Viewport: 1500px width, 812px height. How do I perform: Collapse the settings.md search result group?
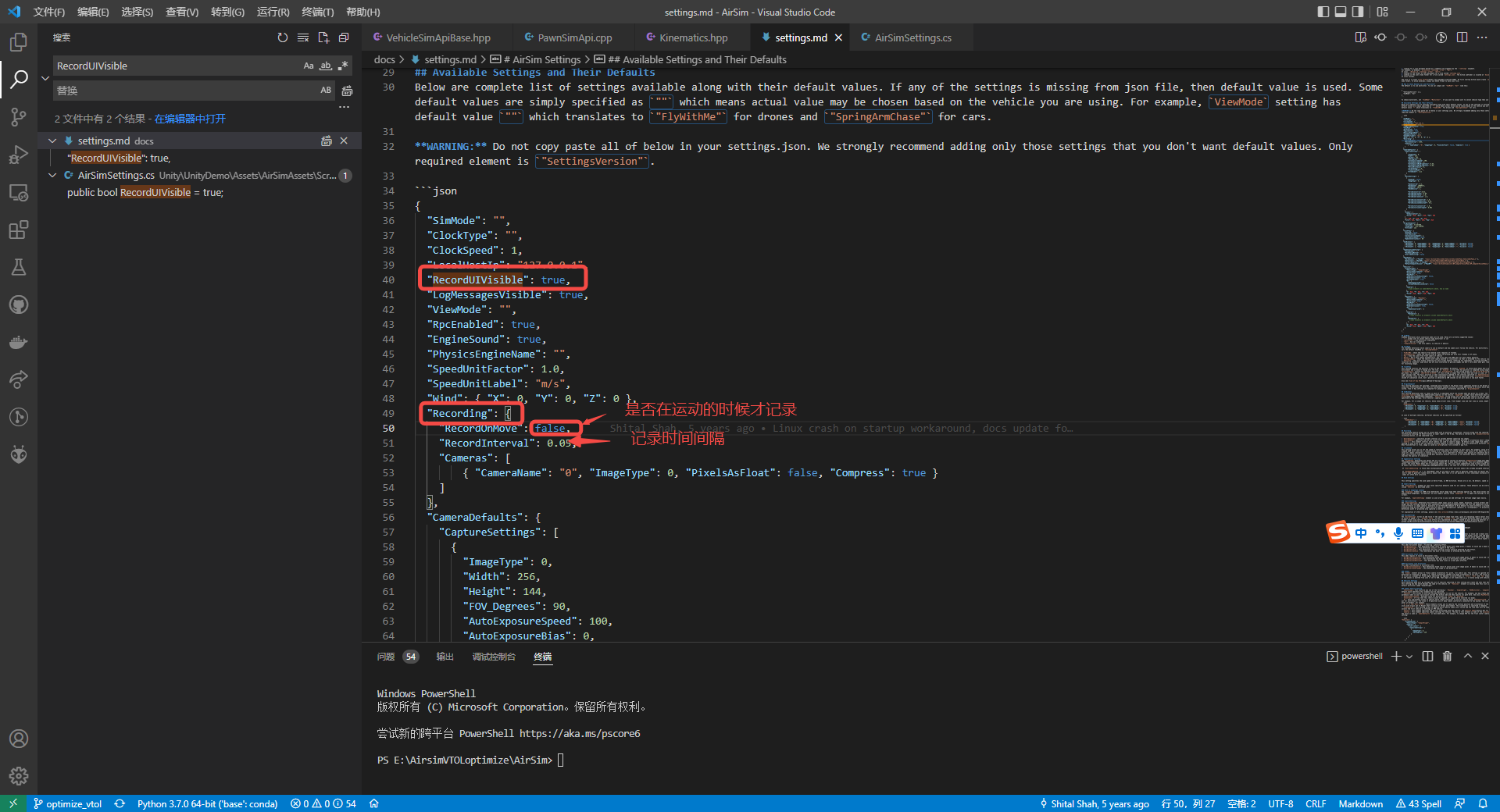[x=52, y=141]
